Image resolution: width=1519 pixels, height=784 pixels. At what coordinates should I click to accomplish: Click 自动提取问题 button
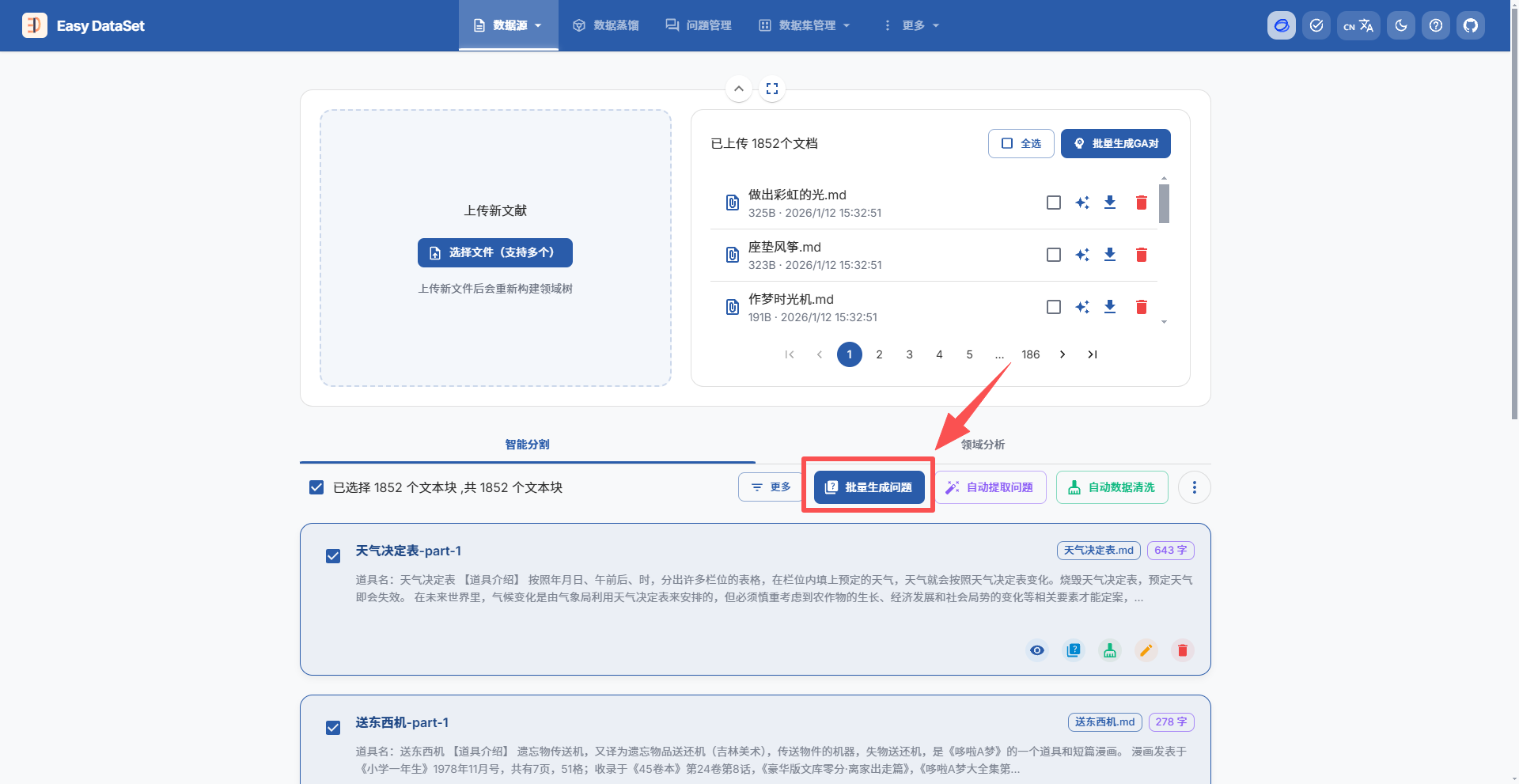click(x=991, y=487)
